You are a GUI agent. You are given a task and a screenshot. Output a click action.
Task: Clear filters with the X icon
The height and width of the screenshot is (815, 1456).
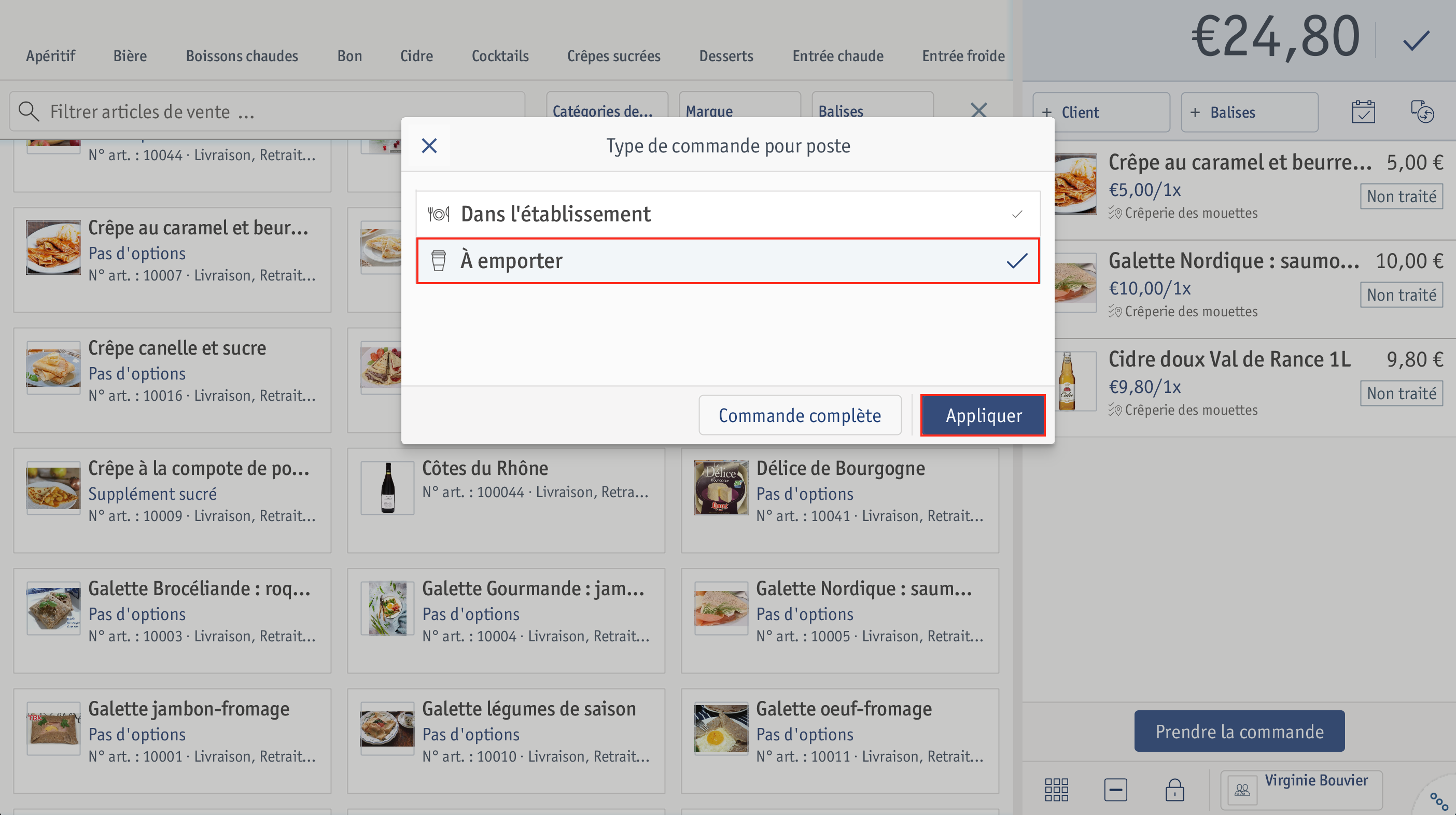[x=978, y=109]
